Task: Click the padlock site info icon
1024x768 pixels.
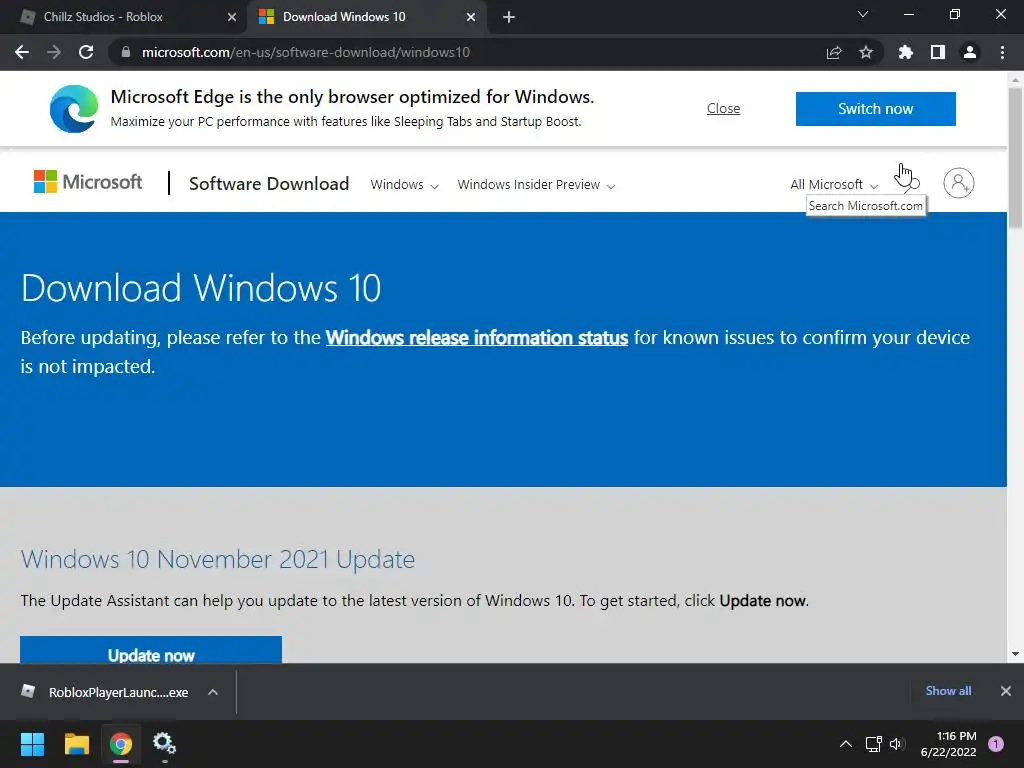Action: (x=126, y=52)
